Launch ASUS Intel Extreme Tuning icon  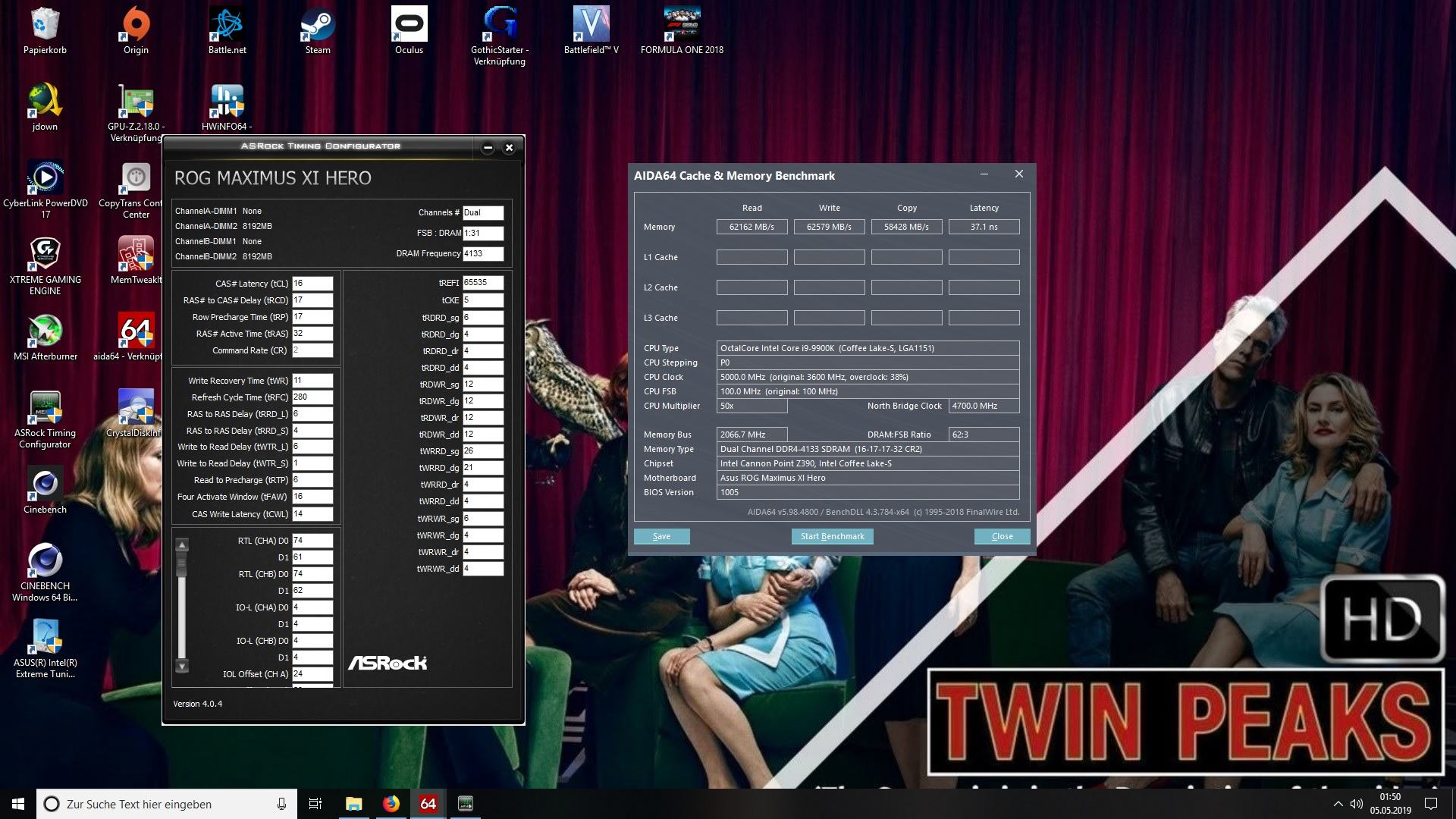pyautogui.click(x=45, y=649)
